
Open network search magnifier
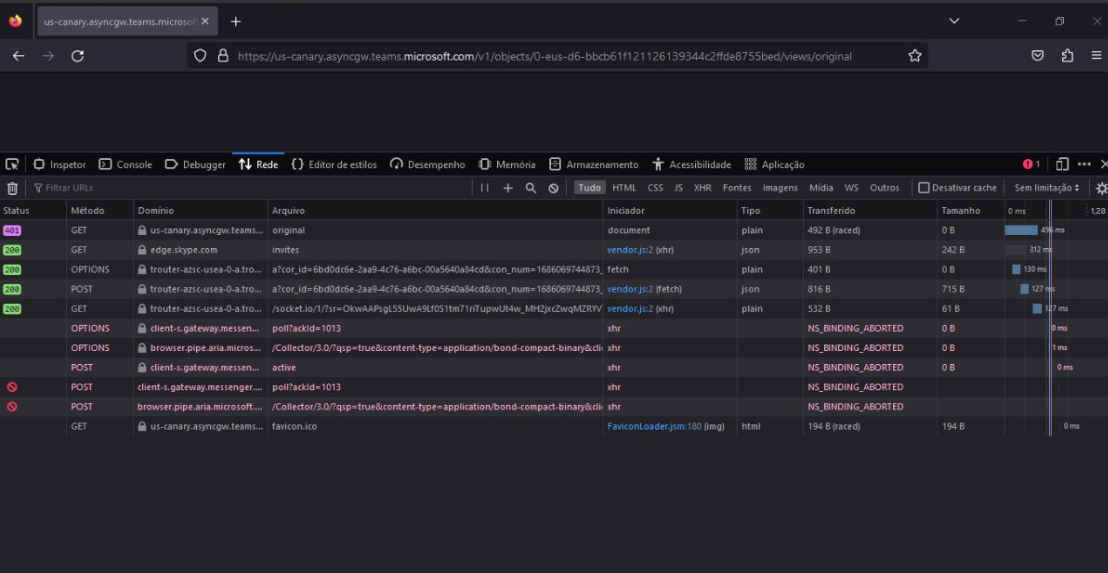(x=531, y=188)
